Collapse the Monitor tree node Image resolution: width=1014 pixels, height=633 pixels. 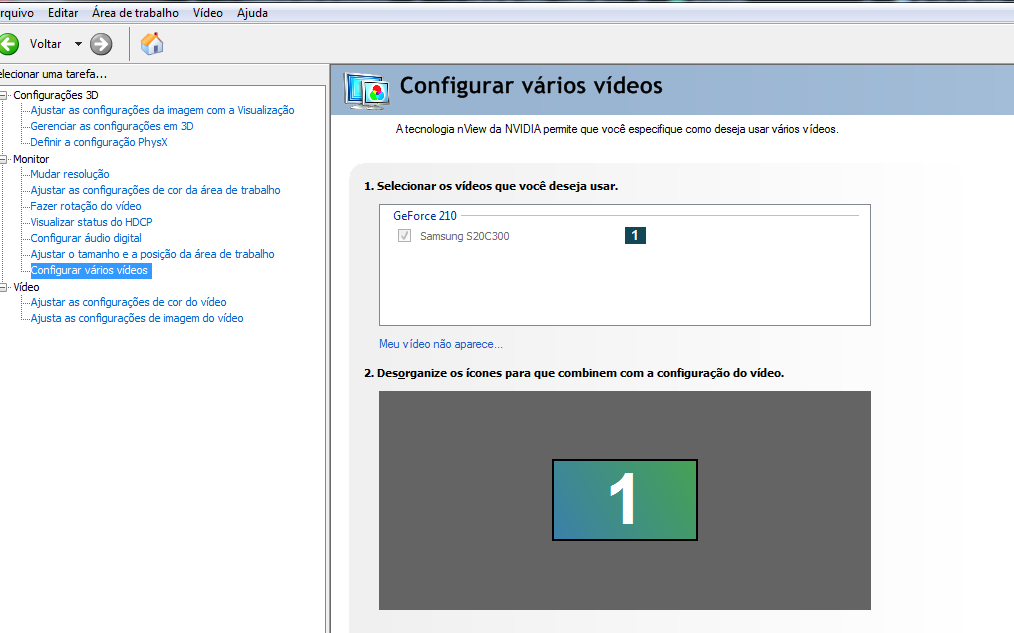pos(3,159)
